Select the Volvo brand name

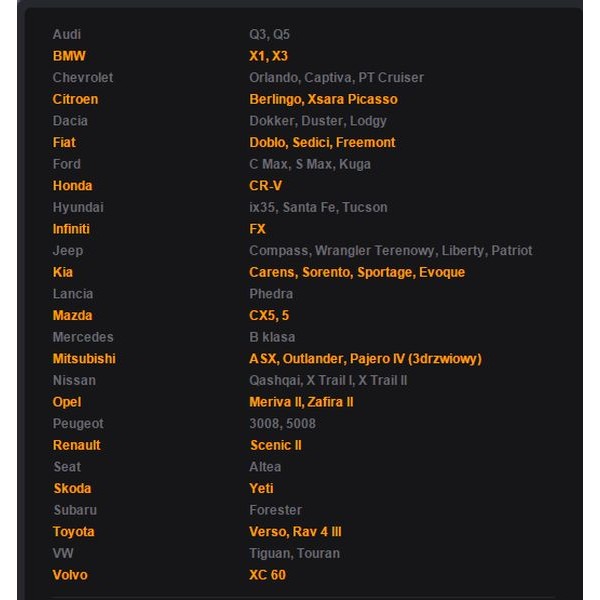coord(70,575)
